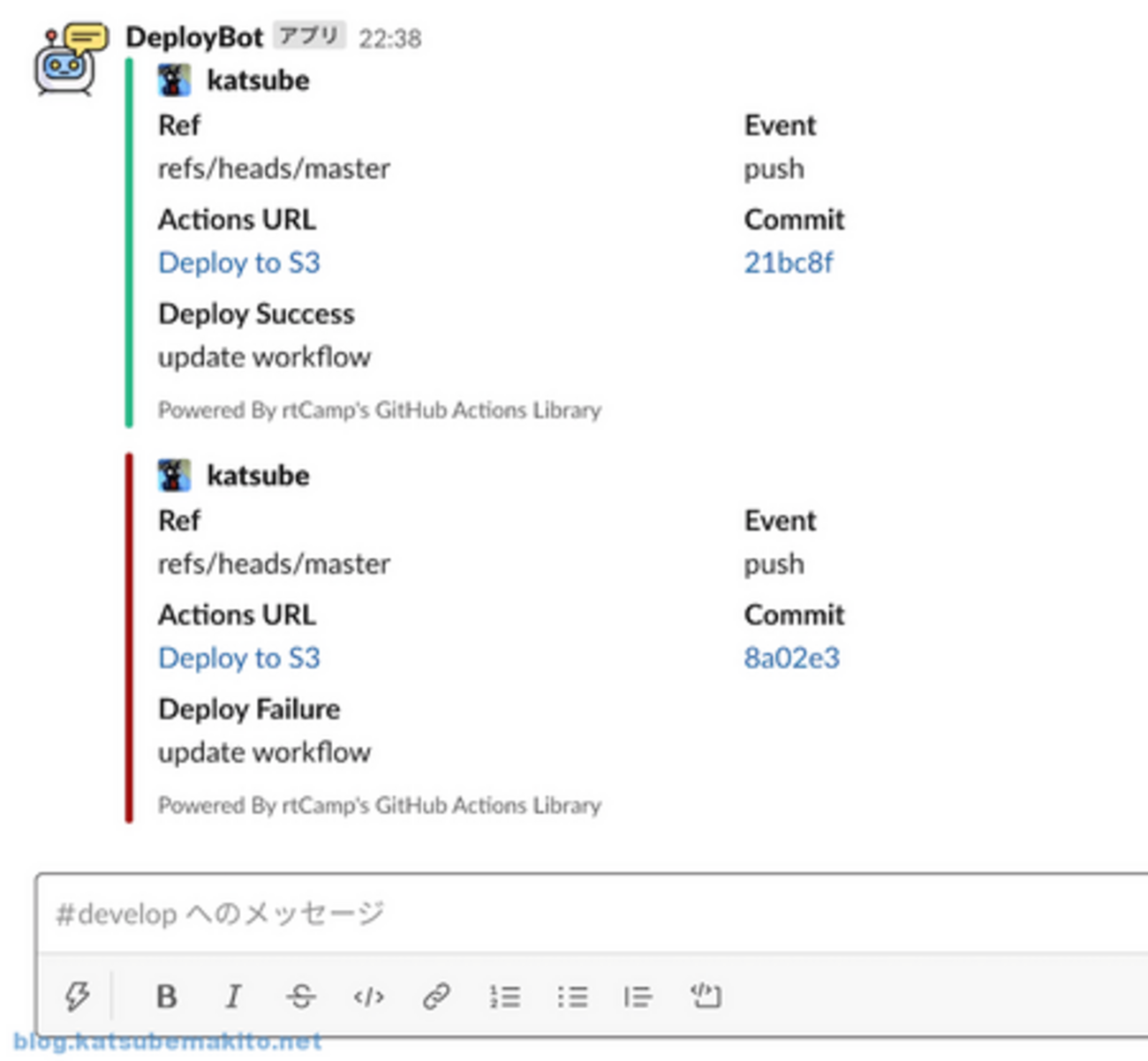The height and width of the screenshot is (1061, 1148).
Task: Toggle inline code formatting
Action: click(368, 997)
